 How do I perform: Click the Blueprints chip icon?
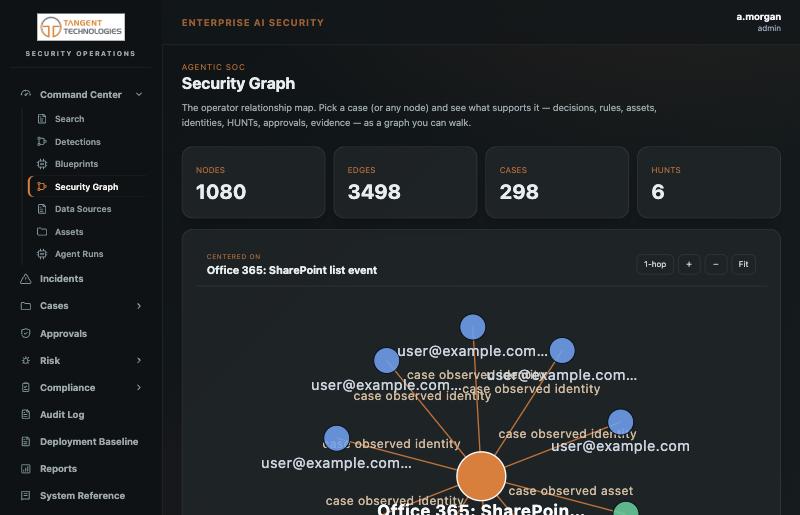[42, 164]
